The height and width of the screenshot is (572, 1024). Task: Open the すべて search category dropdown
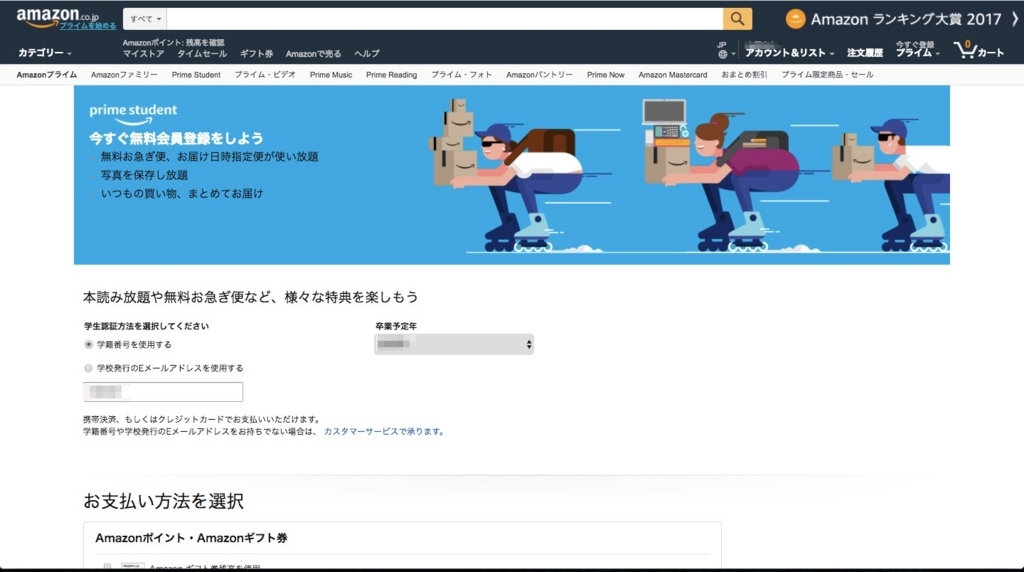145,19
